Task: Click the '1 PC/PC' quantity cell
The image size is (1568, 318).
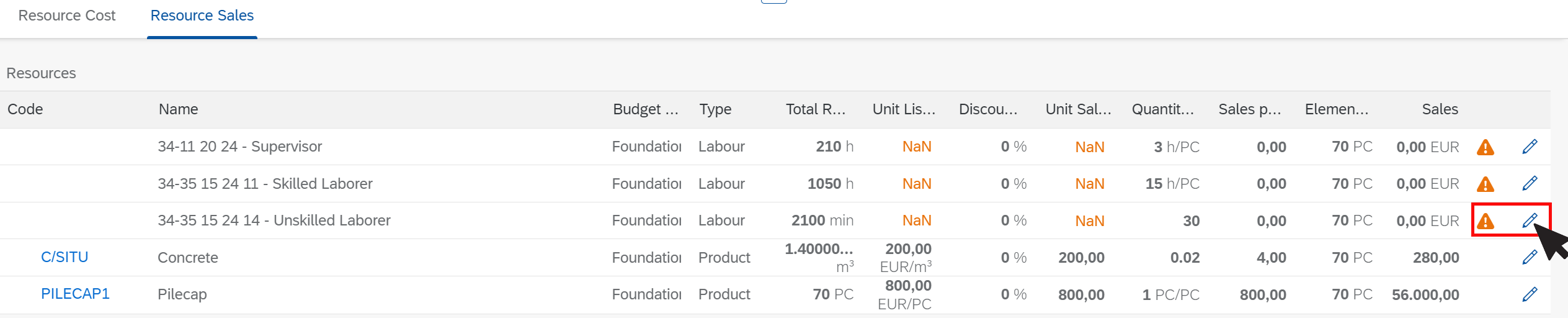Action: coord(1171,295)
